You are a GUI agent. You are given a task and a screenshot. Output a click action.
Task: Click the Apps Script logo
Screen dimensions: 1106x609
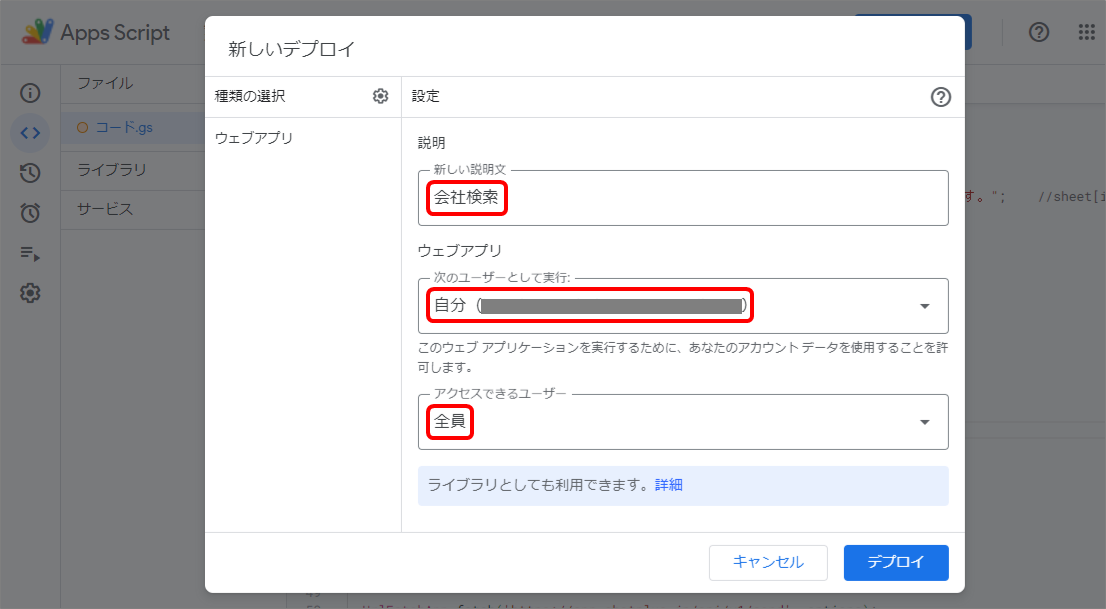[37, 32]
